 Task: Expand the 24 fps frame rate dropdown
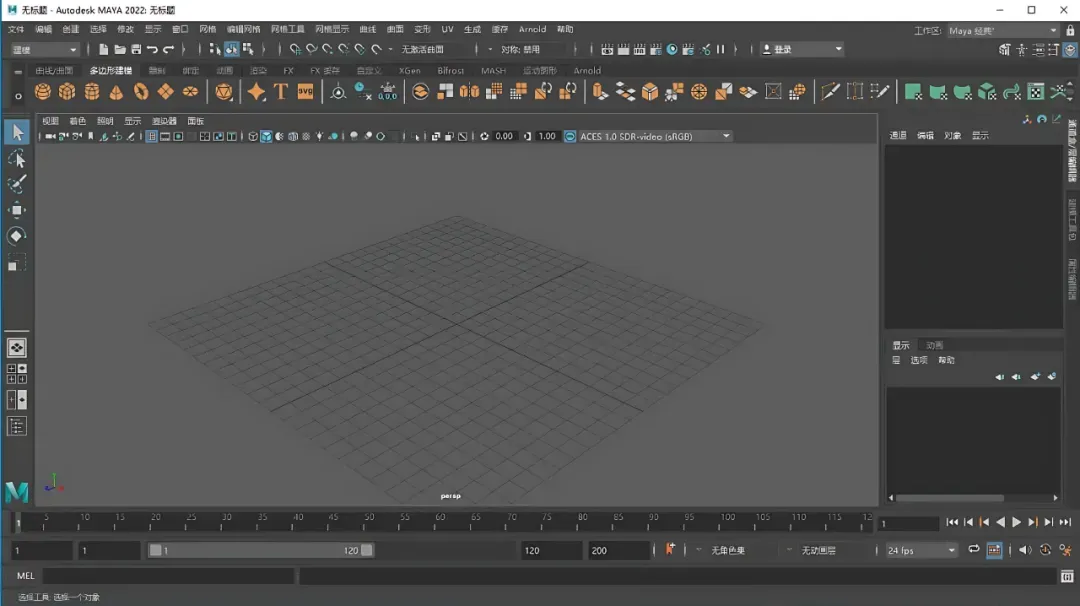(x=921, y=550)
